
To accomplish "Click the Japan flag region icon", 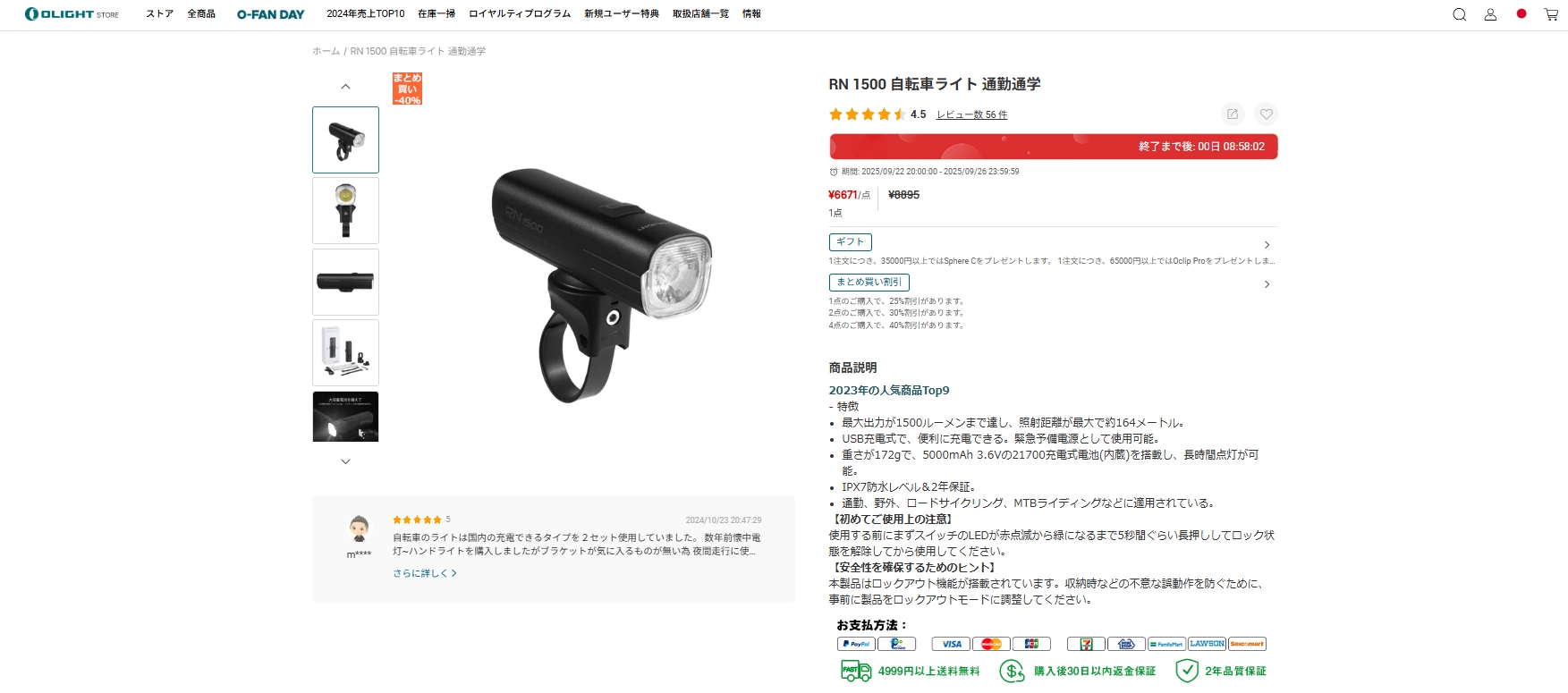I will (1521, 13).
